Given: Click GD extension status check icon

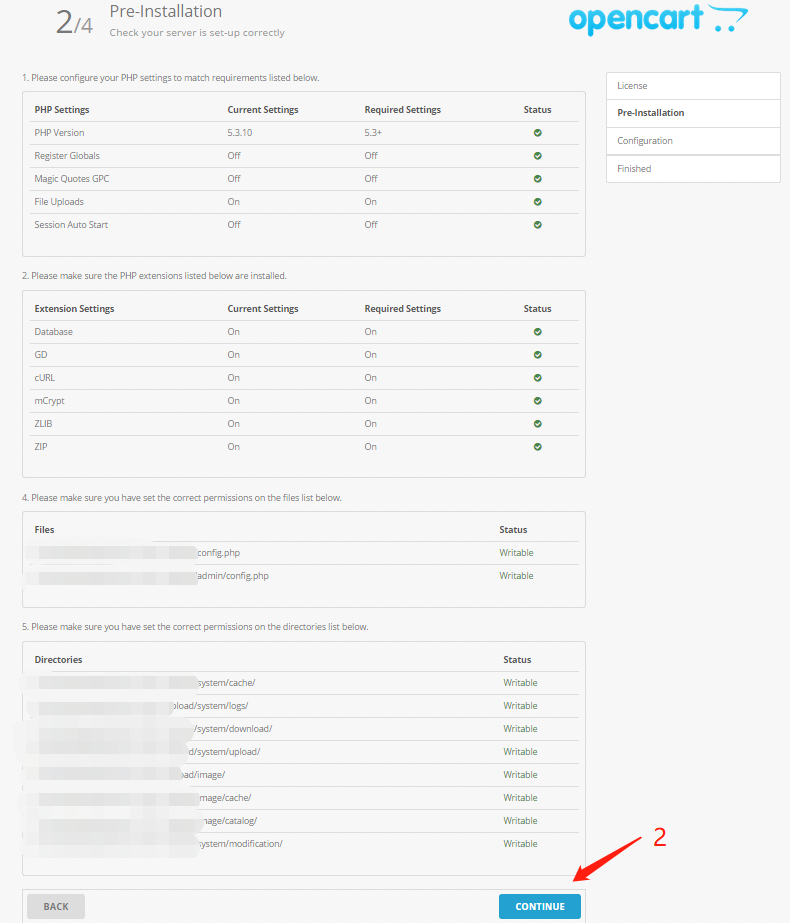Looking at the screenshot, I should pyautogui.click(x=537, y=355).
